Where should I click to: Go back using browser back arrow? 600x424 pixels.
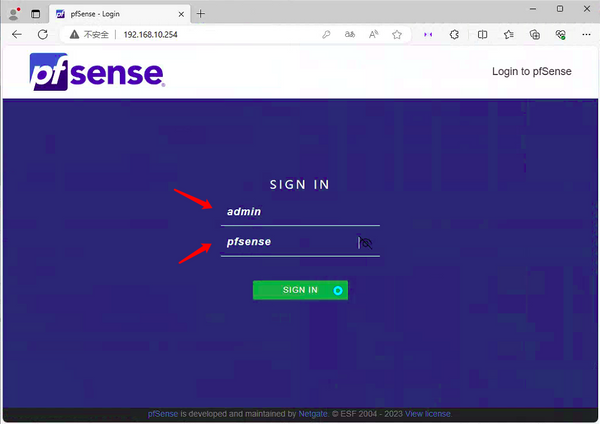[17, 34]
